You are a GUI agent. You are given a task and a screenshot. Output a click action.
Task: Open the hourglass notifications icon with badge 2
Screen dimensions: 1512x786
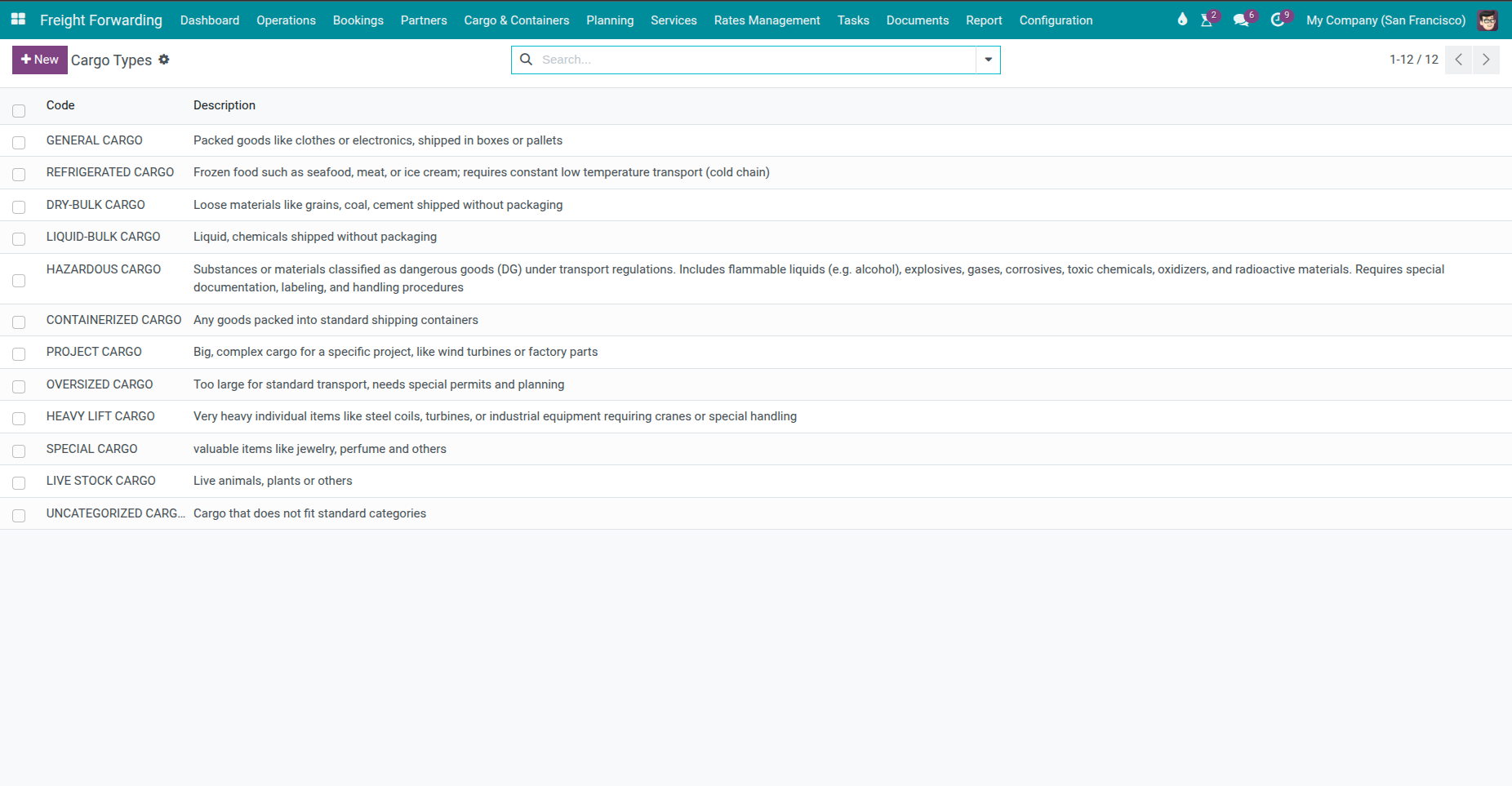(1207, 20)
